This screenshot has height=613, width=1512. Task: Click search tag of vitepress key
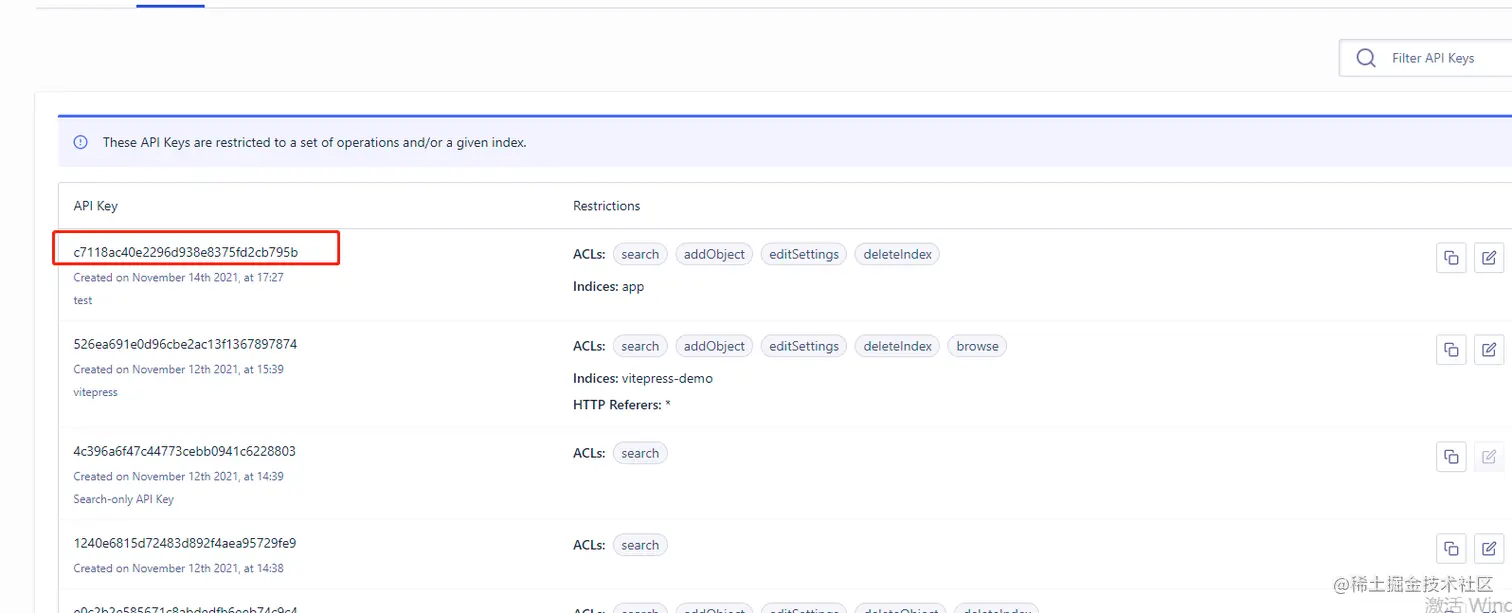click(640, 346)
